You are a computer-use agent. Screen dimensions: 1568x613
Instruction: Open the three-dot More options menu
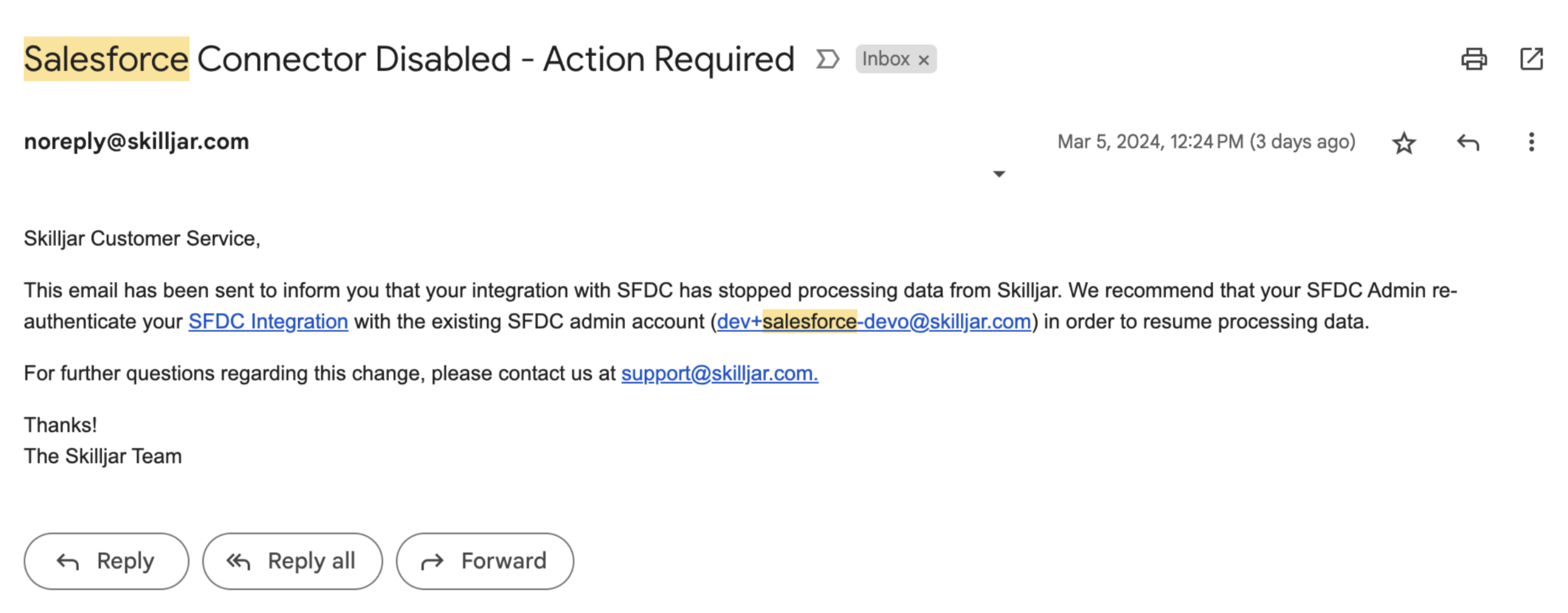click(1531, 142)
